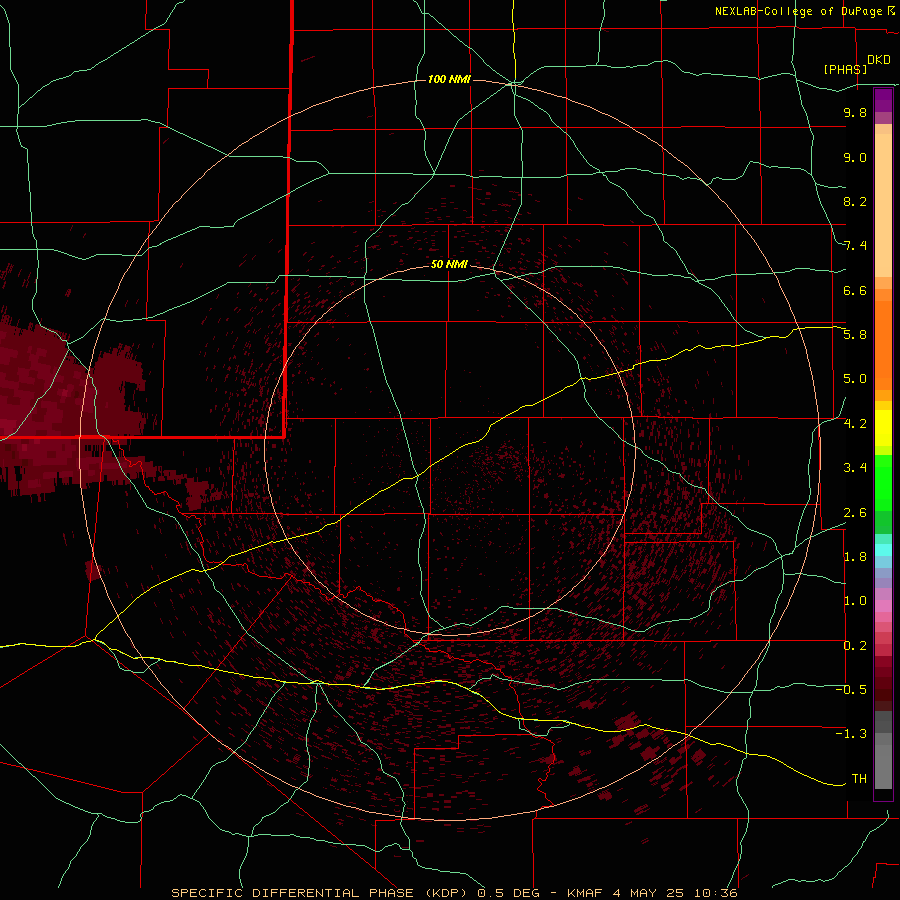This screenshot has width=900, height=900.
Task: Click the -1.3 scale value
Action: click(x=851, y=734)
